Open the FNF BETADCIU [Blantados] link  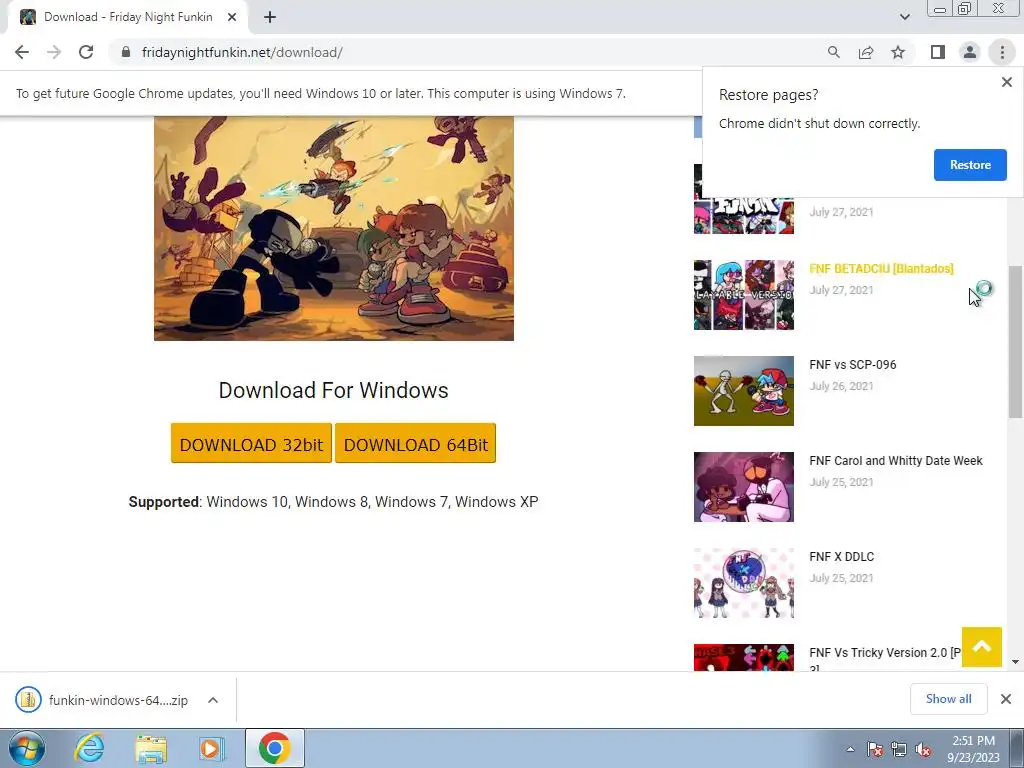[x=881, y=268]
